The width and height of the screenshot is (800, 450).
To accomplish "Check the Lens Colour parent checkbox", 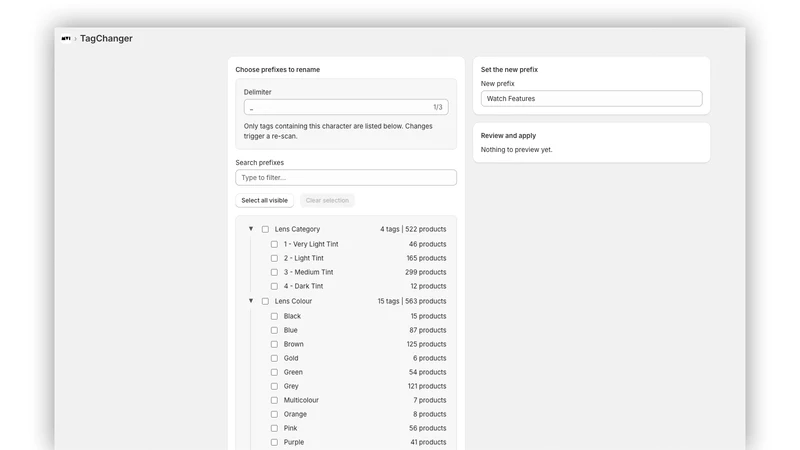I will point(265,301).
